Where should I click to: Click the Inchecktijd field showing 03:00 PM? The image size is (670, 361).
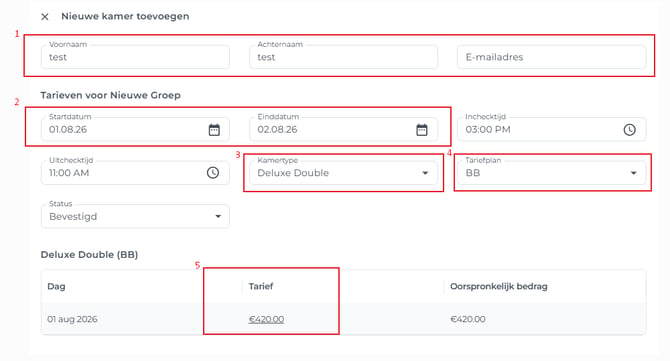pos(551,129)
